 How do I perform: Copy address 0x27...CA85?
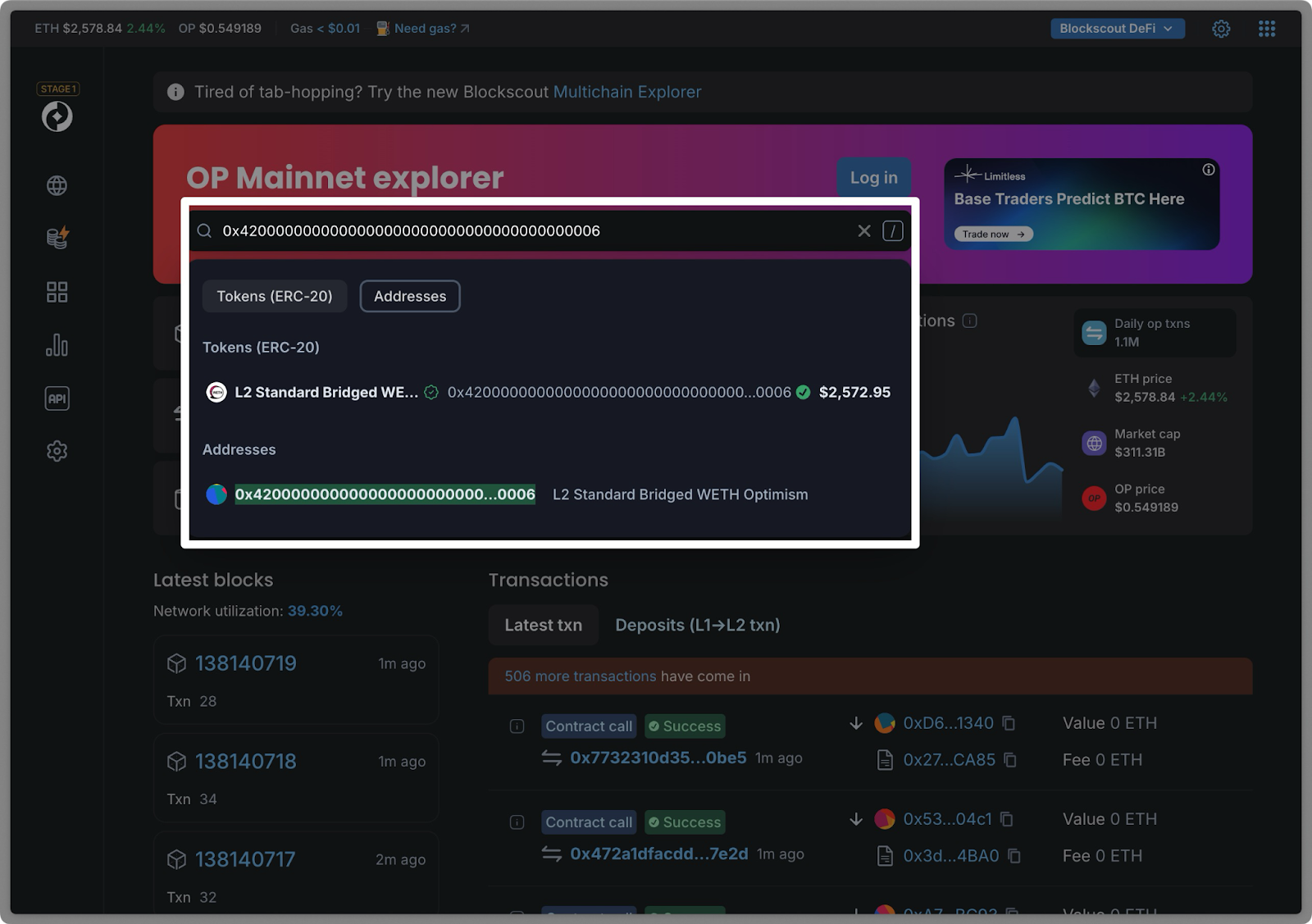click(x=1010, y=760)
